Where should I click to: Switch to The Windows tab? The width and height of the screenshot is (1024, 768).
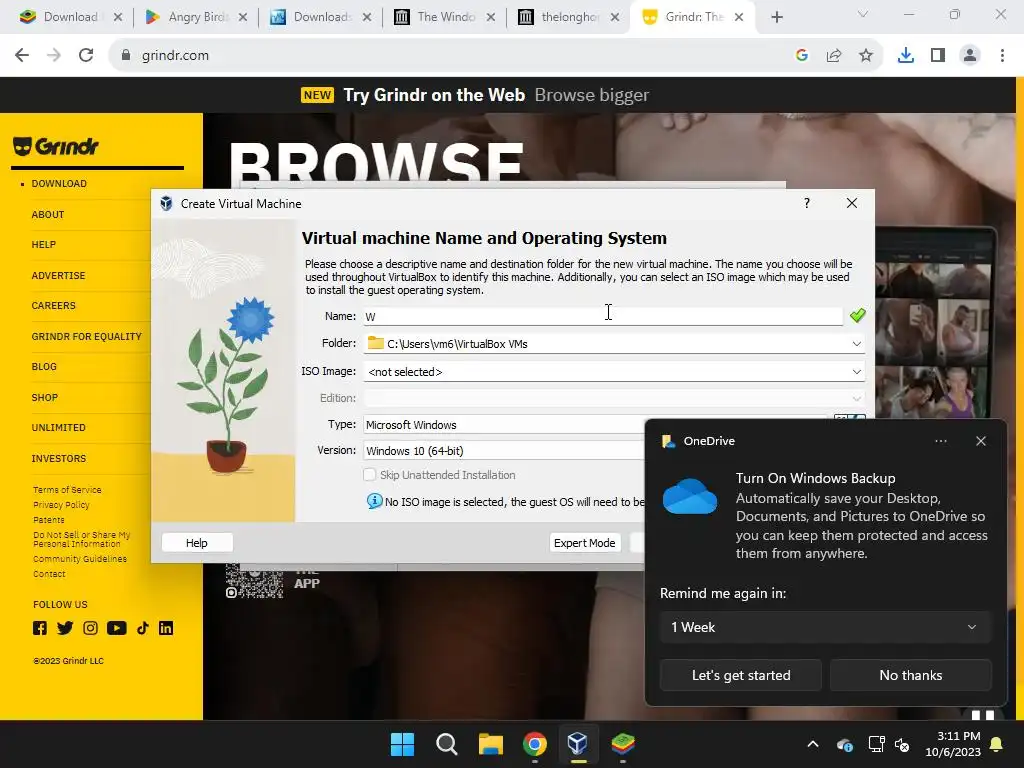pyautogui.click(x=445, y=17)
